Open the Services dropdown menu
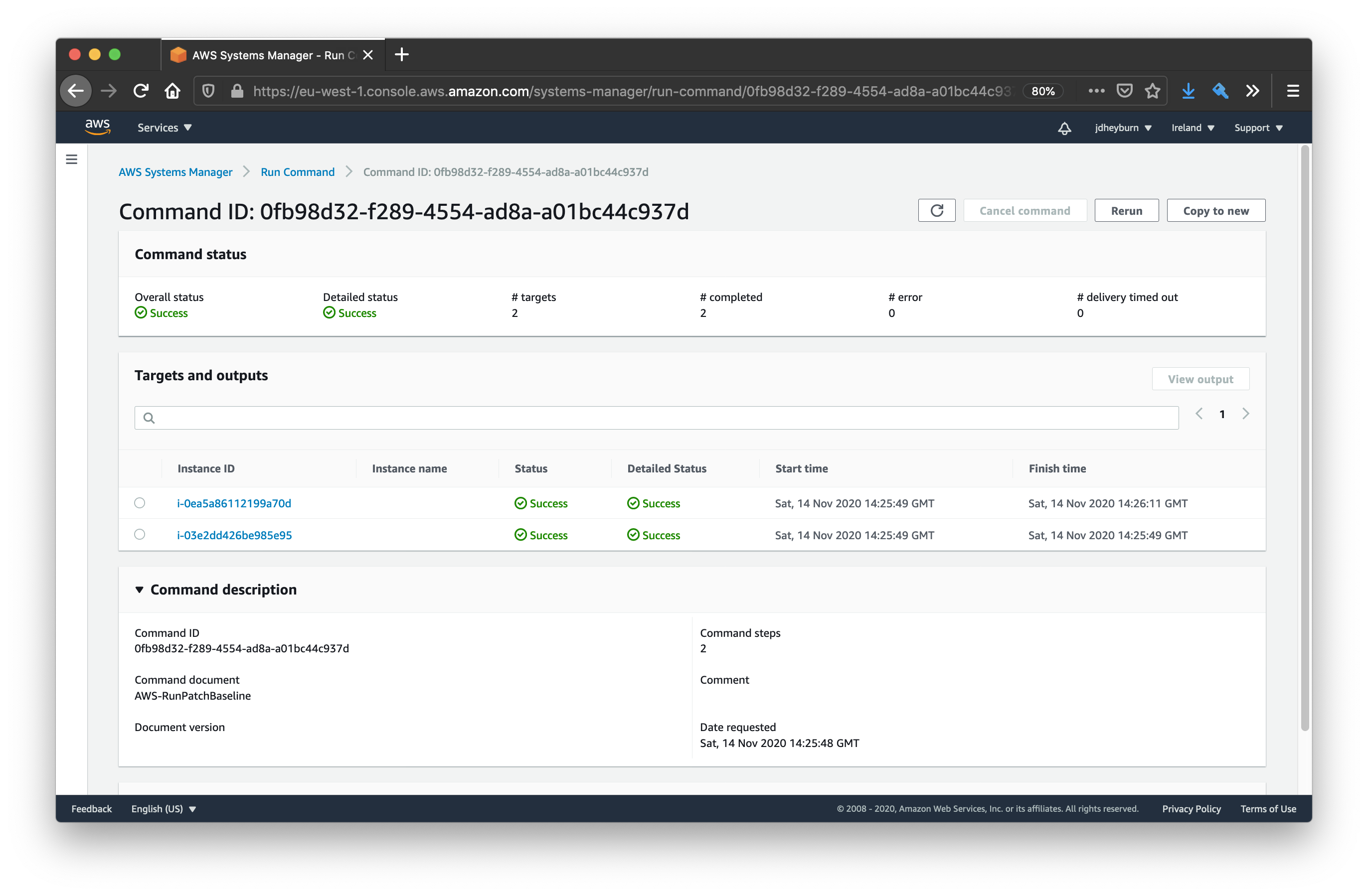This screenshot has width=1368, height=896. (165, 128)
